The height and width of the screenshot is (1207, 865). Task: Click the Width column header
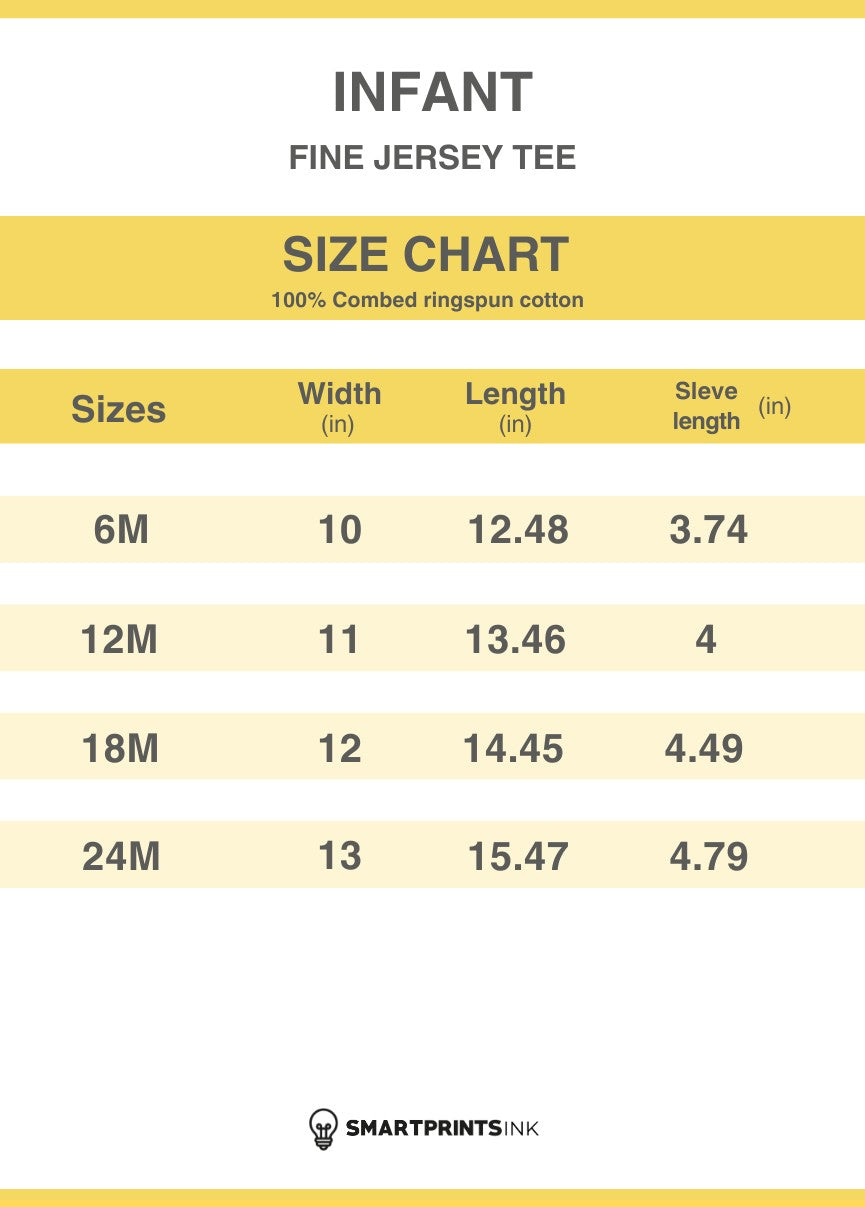[339, 405]
